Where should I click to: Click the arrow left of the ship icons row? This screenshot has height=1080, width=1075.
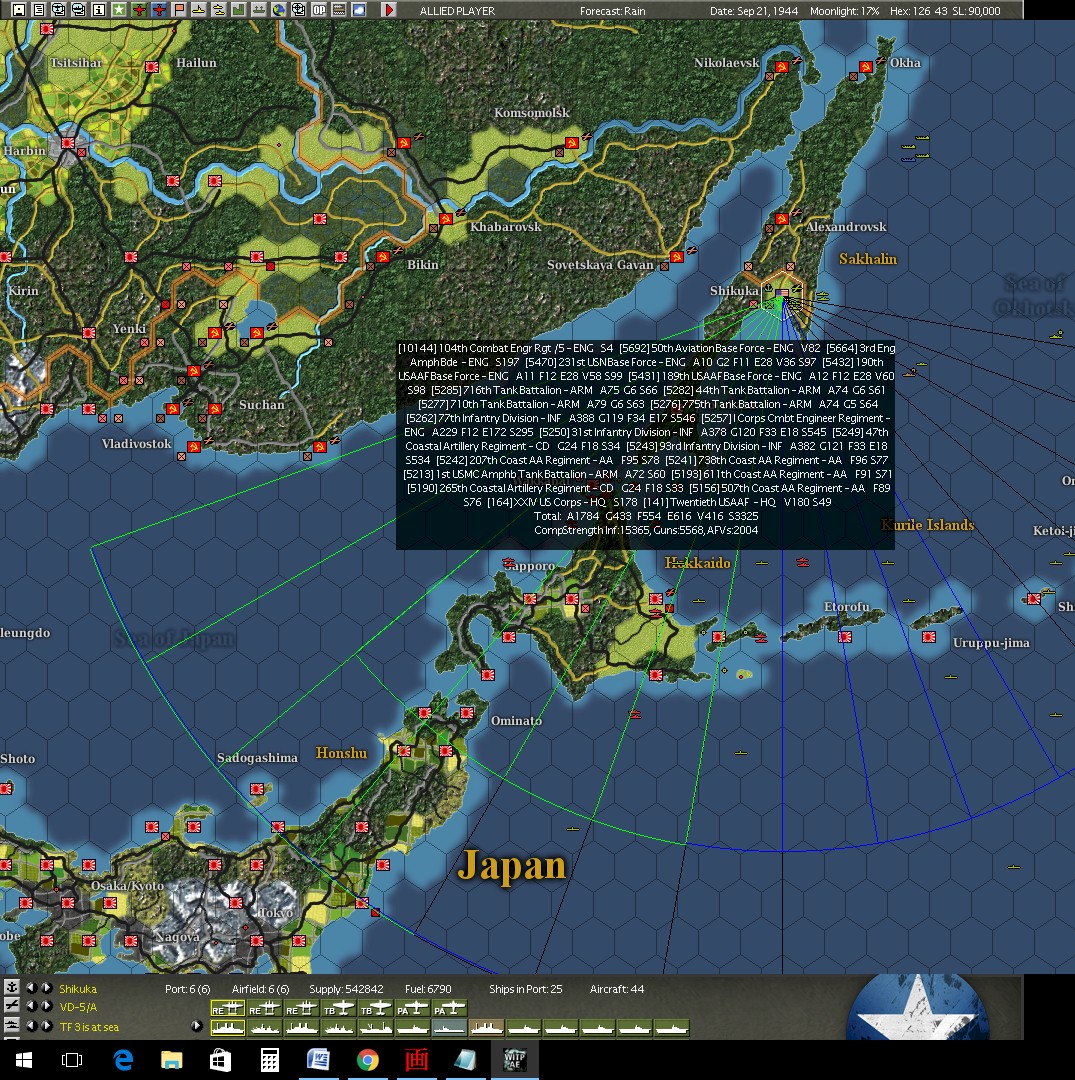pyautogui.click(x=196, y=1026)
